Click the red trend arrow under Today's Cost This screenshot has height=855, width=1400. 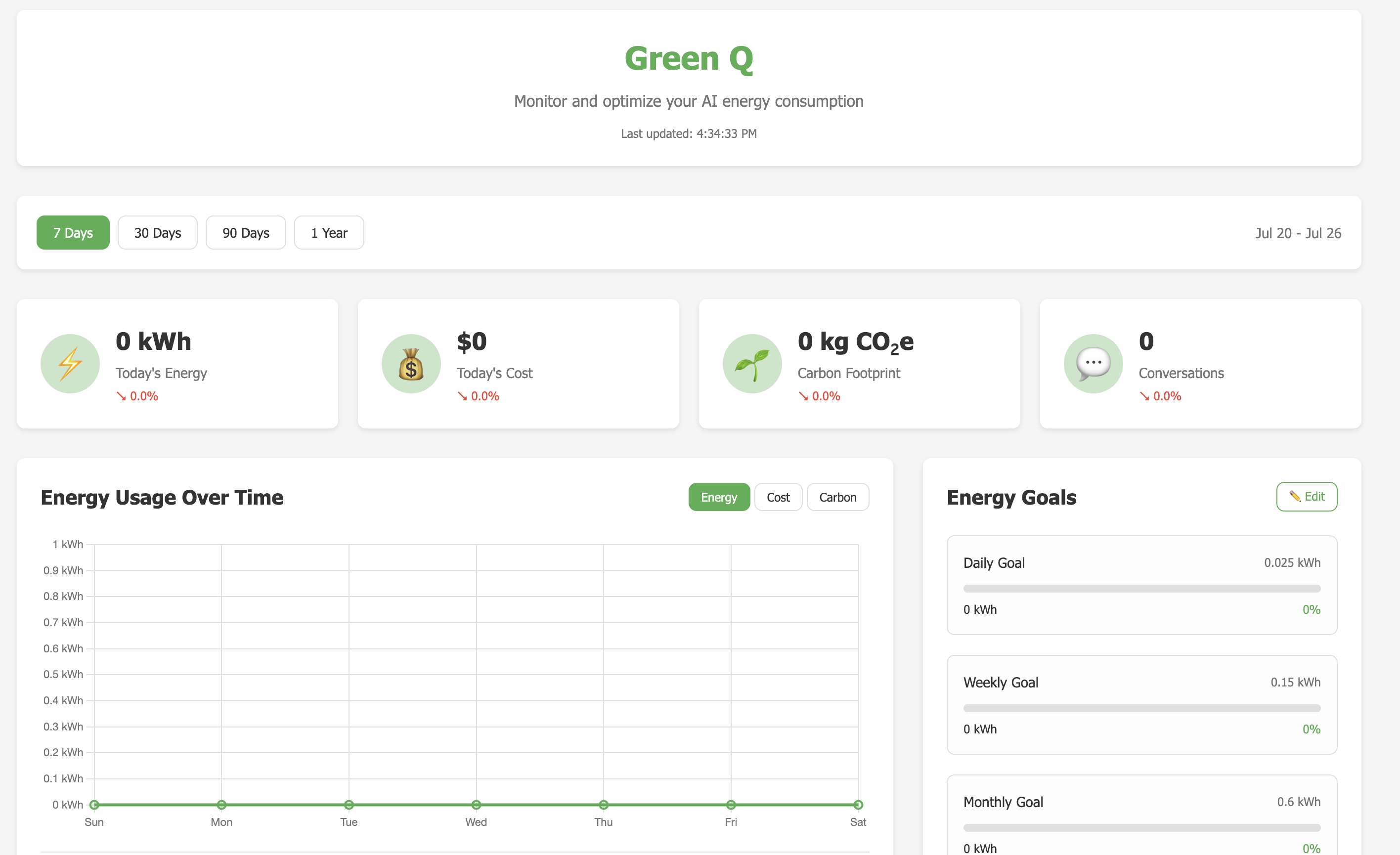462,396
